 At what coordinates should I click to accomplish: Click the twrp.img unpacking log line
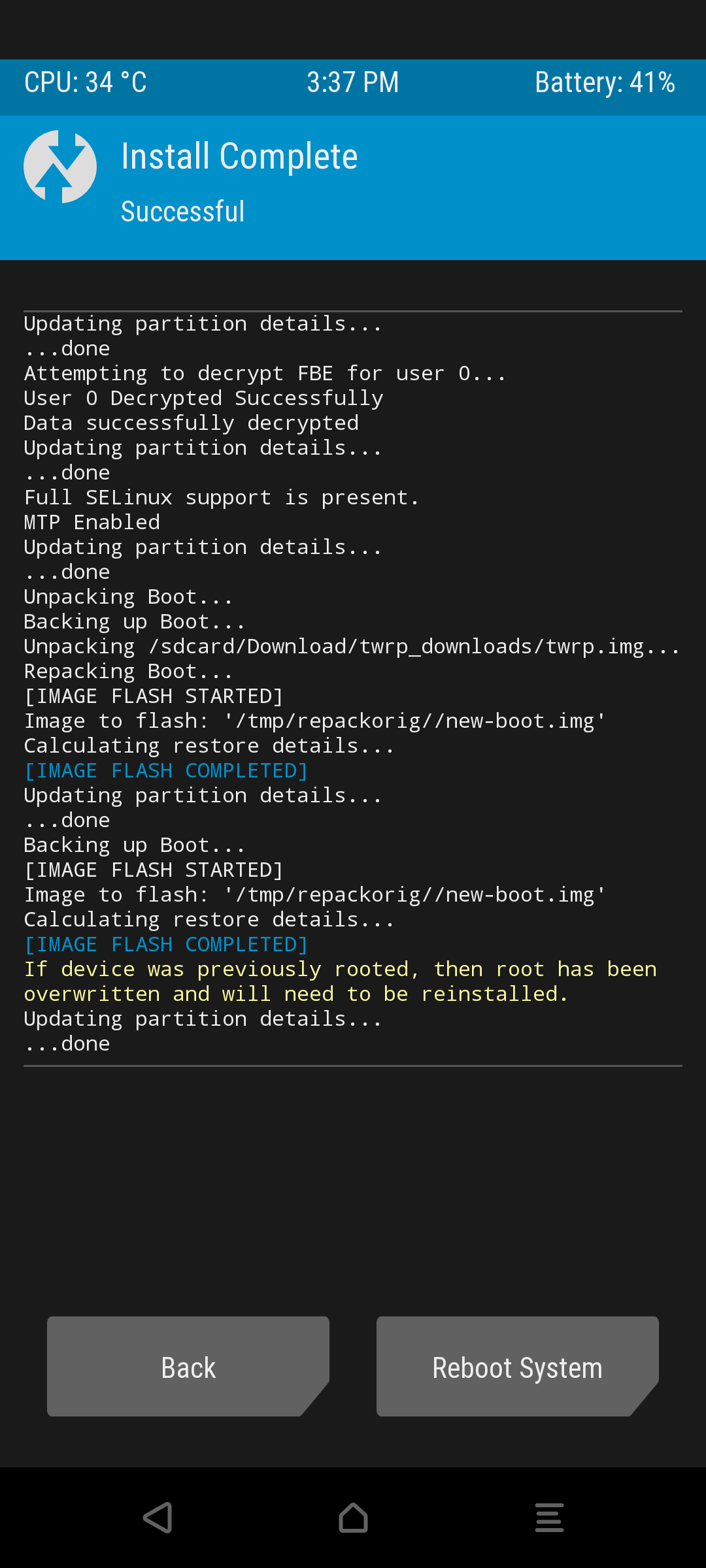pos(352,647)
